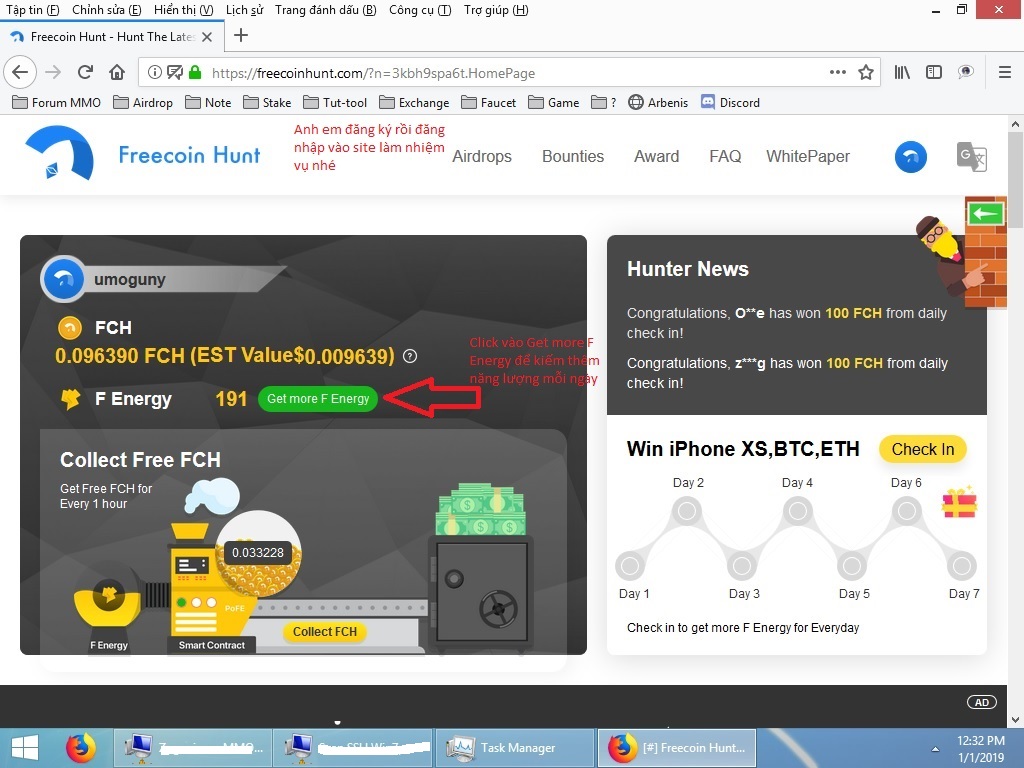Open the FAQ page link
Image resolution: width=1024 pixels, height=768 pixels.
tap(725, 157)
